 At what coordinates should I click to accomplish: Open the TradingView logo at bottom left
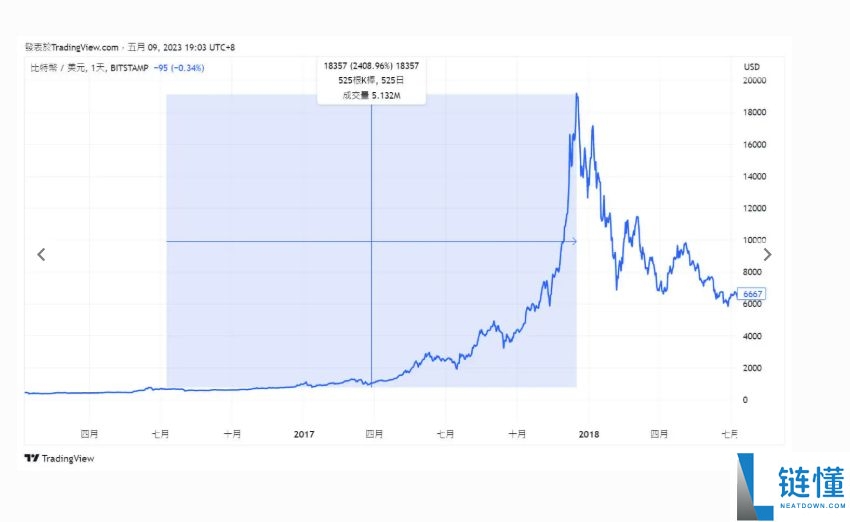[x=60, y=458]
